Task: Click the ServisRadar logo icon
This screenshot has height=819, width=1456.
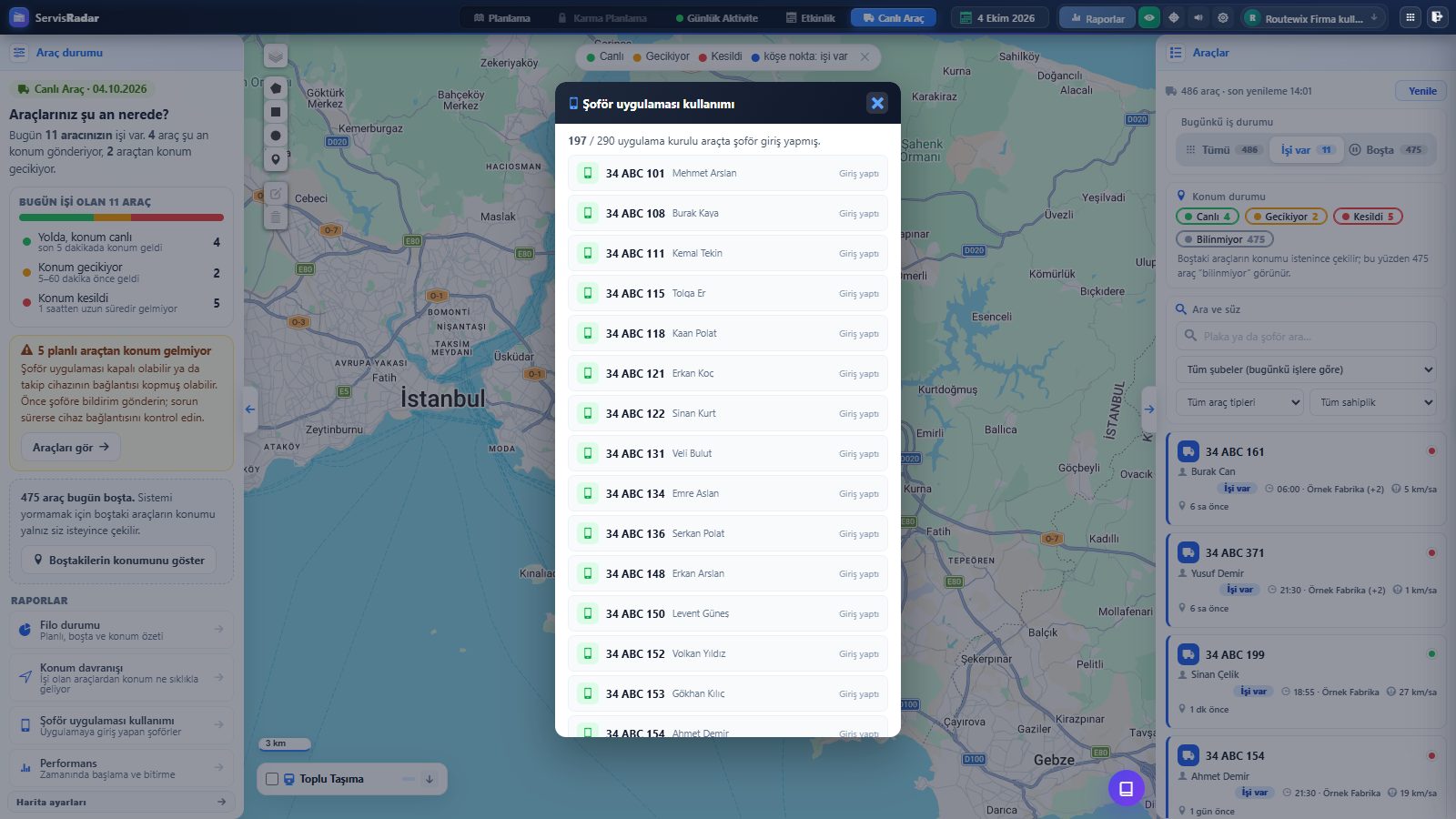Action: 18,17
